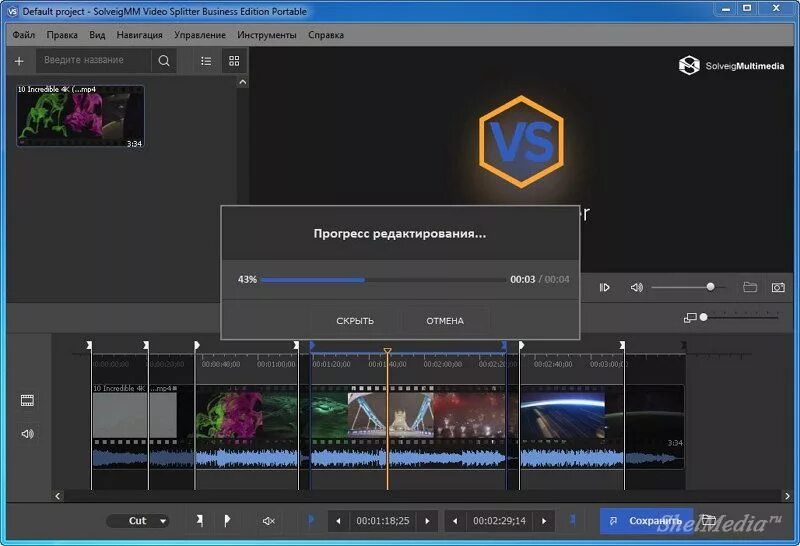This screenshot has width=800, height=546.
Task: Open output folder icon beside the volume slider
Action: [x=750, y=287]
